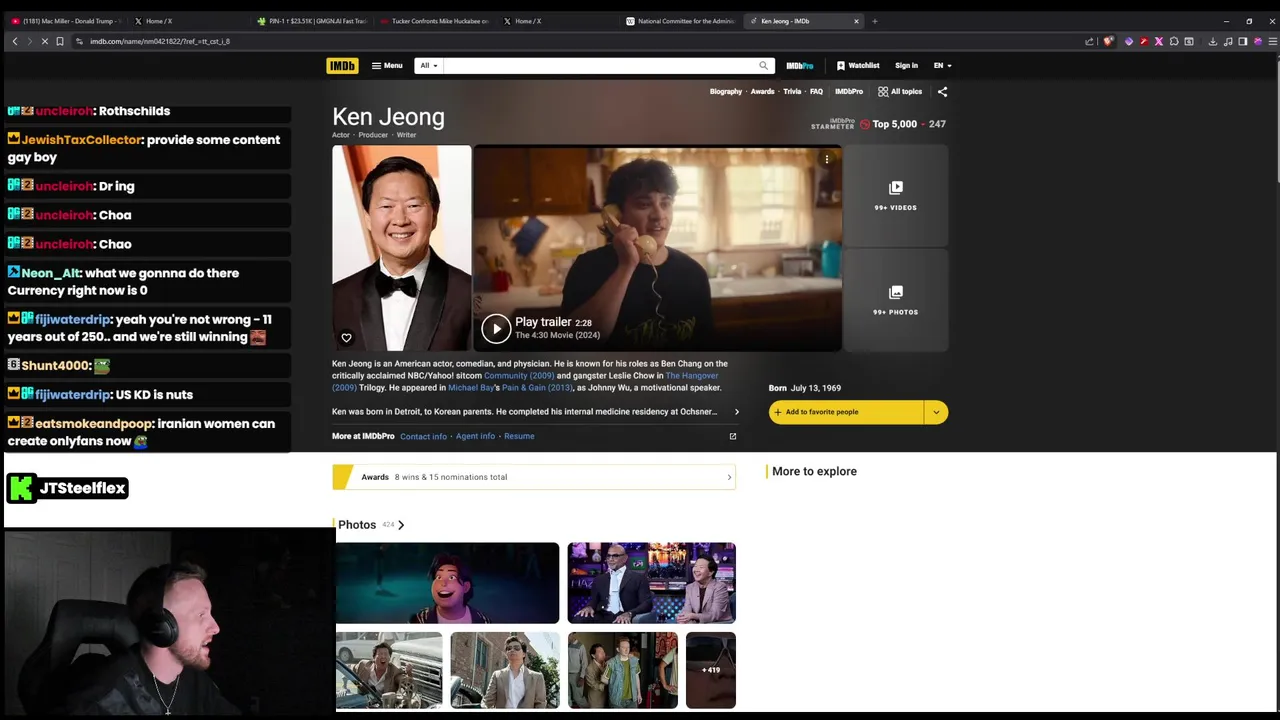Viewport: 1280px width, 720px height.
Task: Click the search magnifier icon
Action: click(764, 66)
